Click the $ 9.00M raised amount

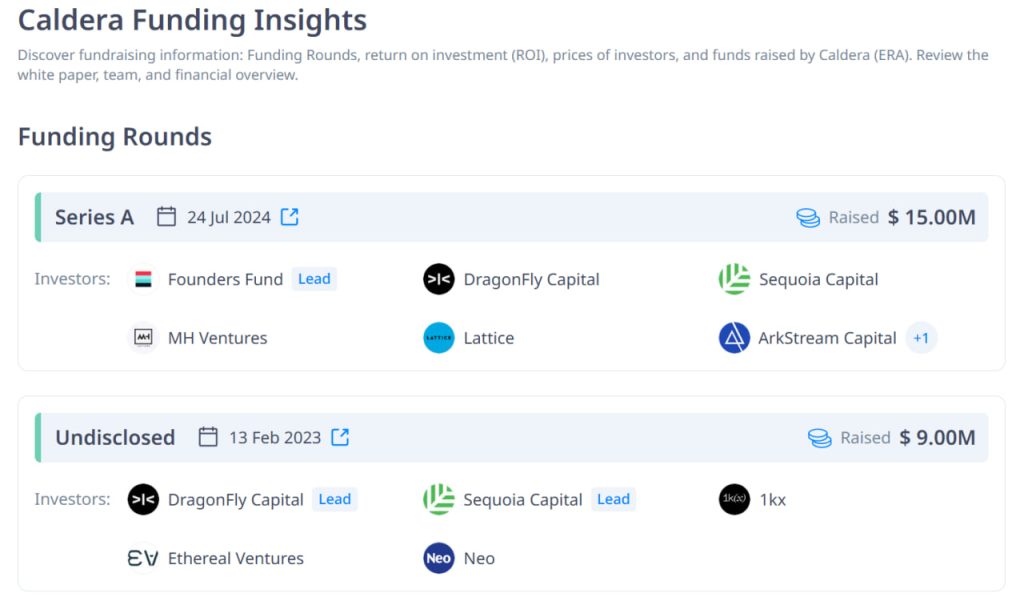click(937, 438)
